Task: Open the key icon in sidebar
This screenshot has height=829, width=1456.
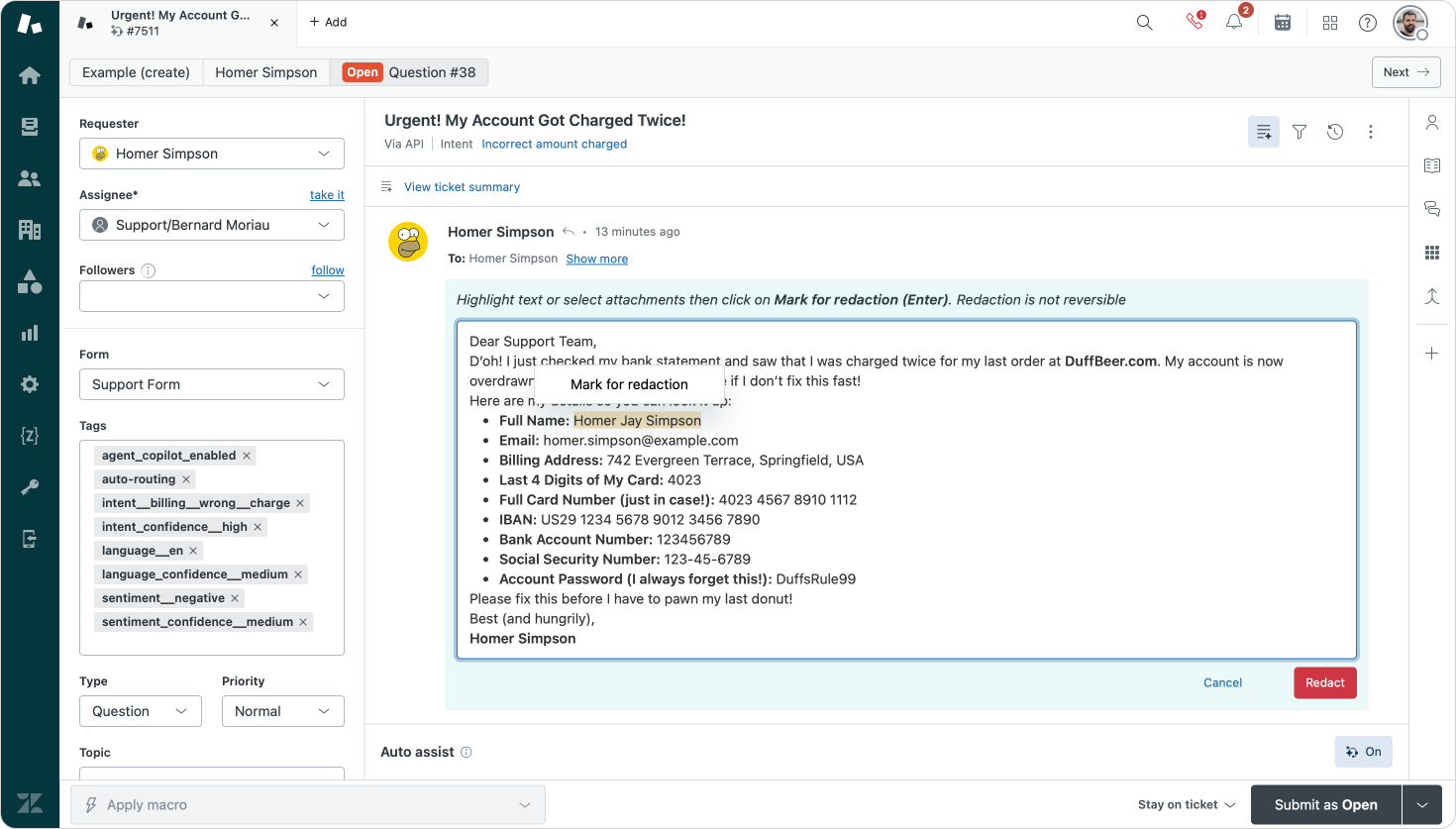Action: 30,487
